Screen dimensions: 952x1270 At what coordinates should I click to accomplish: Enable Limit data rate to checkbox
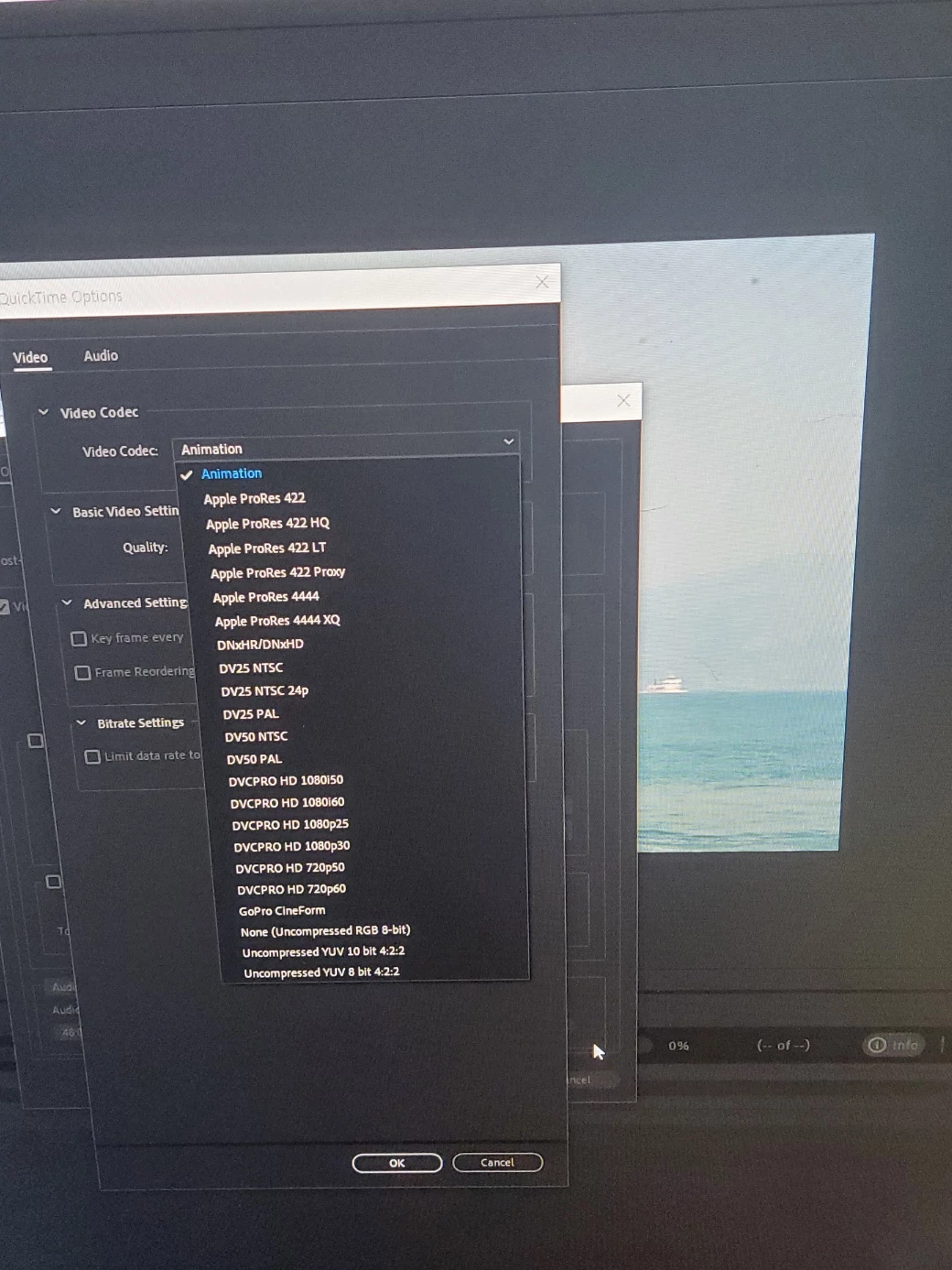click(x=92, y=756)
